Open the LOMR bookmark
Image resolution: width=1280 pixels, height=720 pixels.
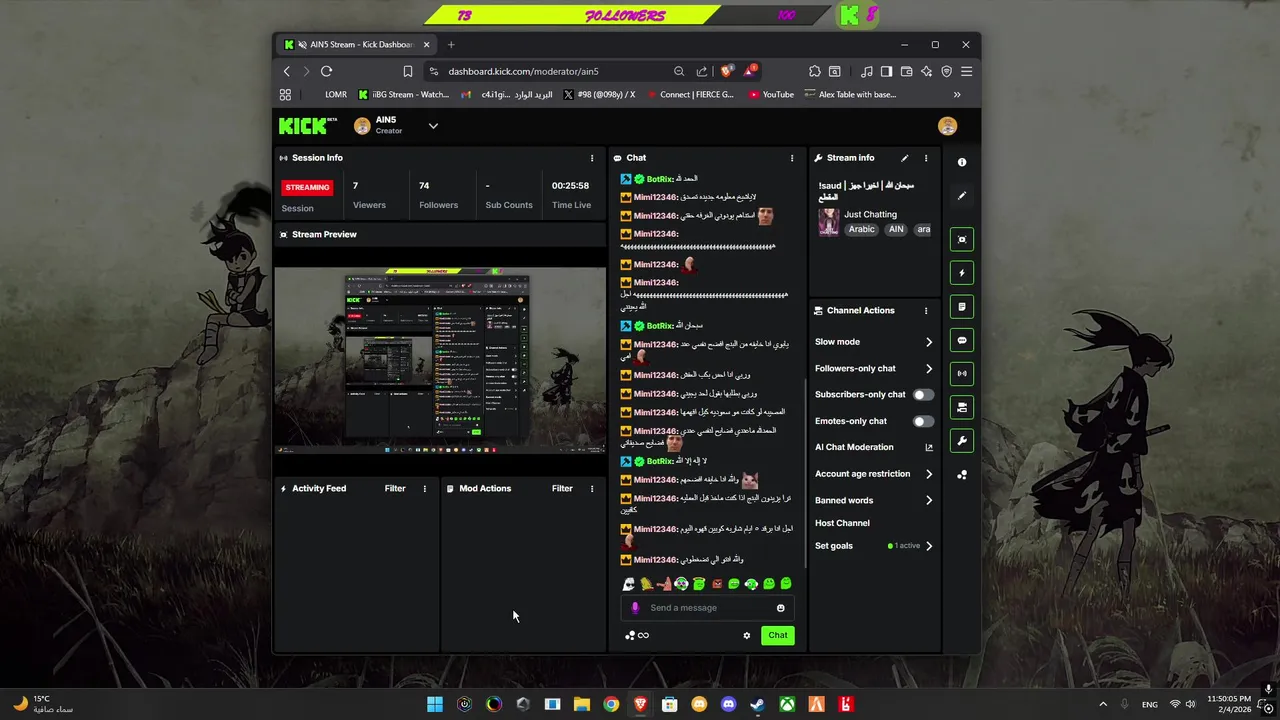tap(335, 95)
